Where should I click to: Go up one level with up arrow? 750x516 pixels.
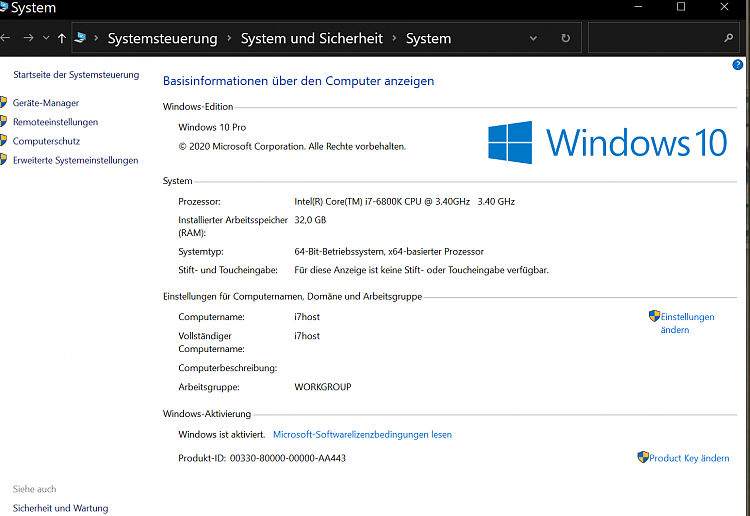[x=62, y=38]
